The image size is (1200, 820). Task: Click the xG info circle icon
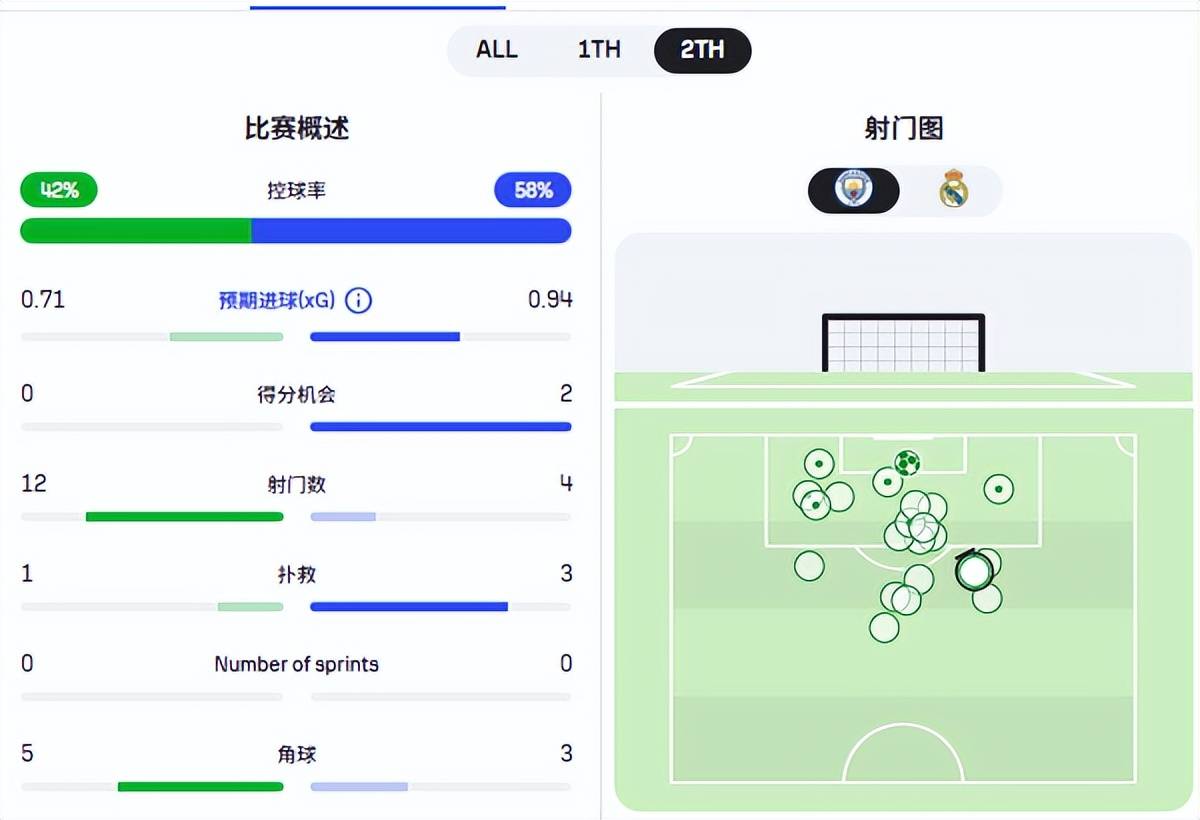point(358,300)
